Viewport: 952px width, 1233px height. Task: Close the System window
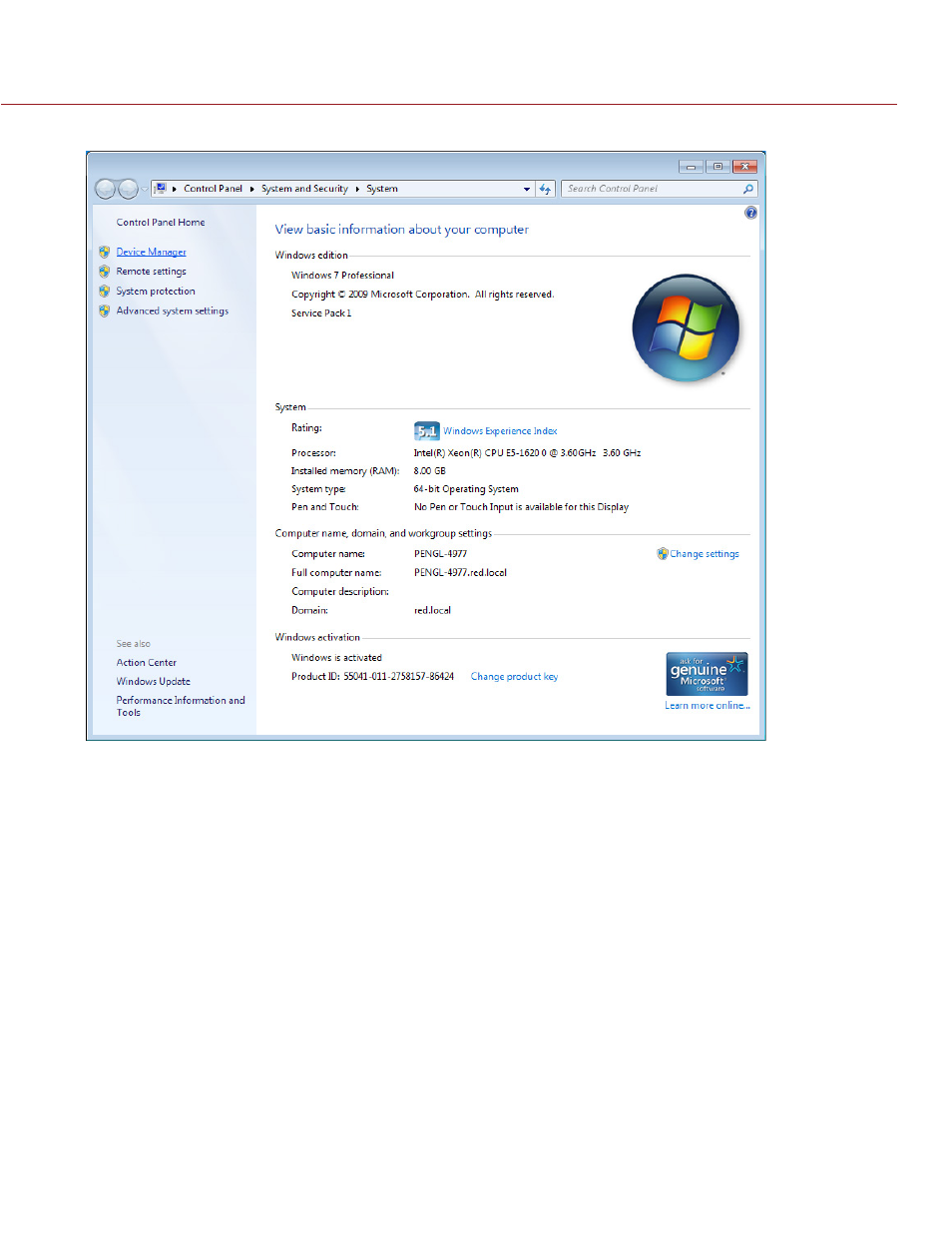744,167
